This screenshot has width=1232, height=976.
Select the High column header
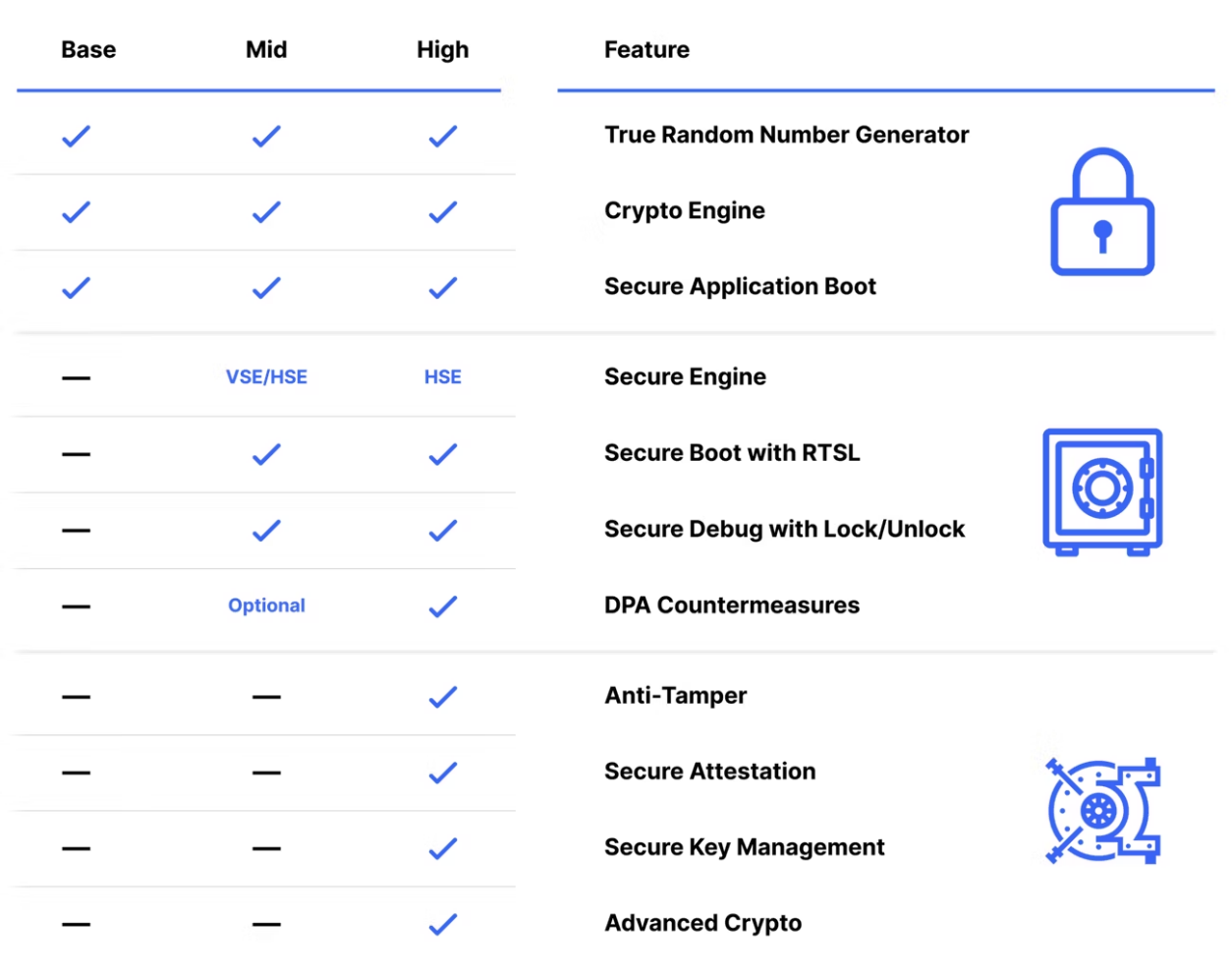[443, 50]
